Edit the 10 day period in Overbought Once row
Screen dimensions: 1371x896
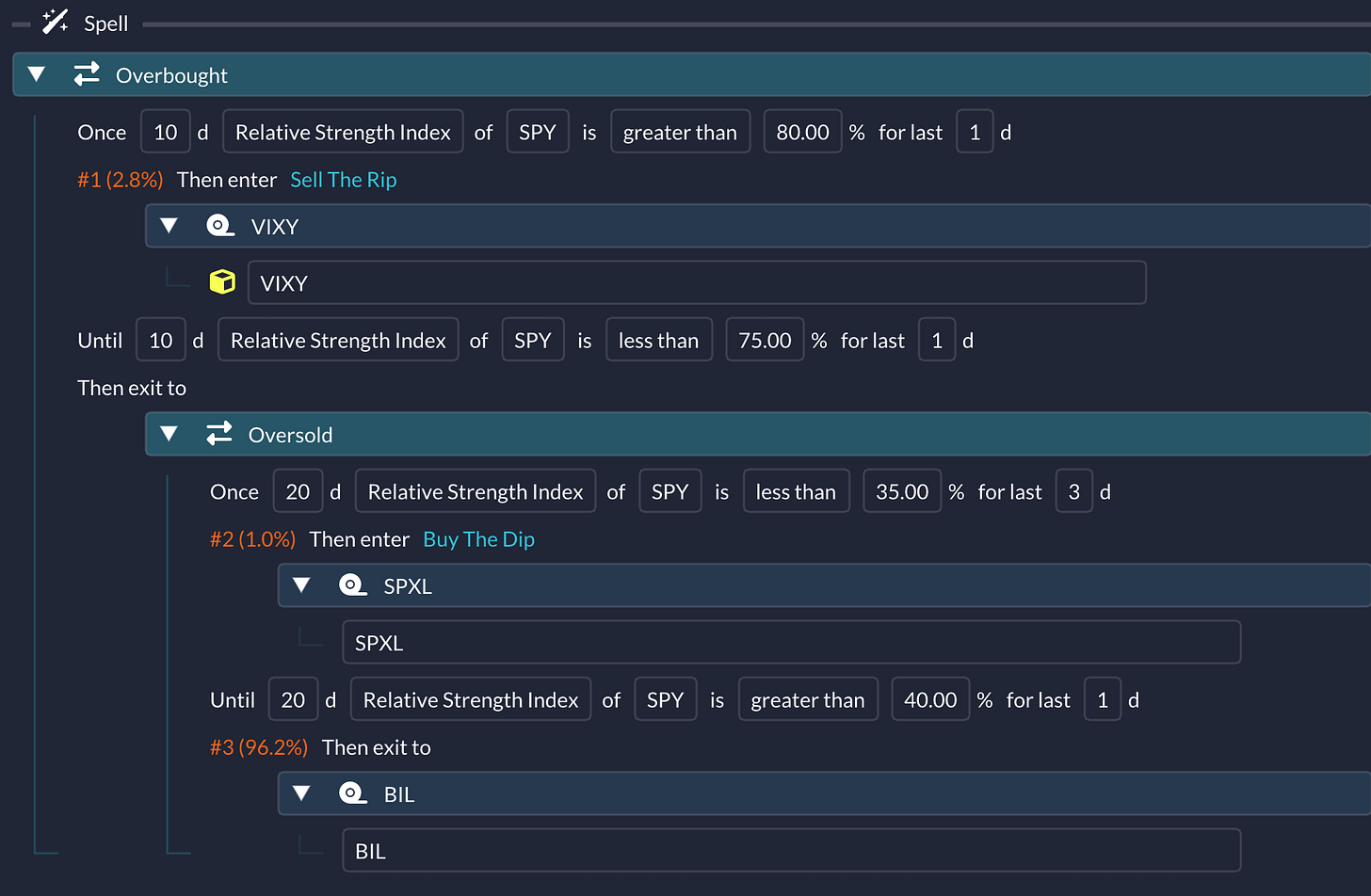pos(166,132)
